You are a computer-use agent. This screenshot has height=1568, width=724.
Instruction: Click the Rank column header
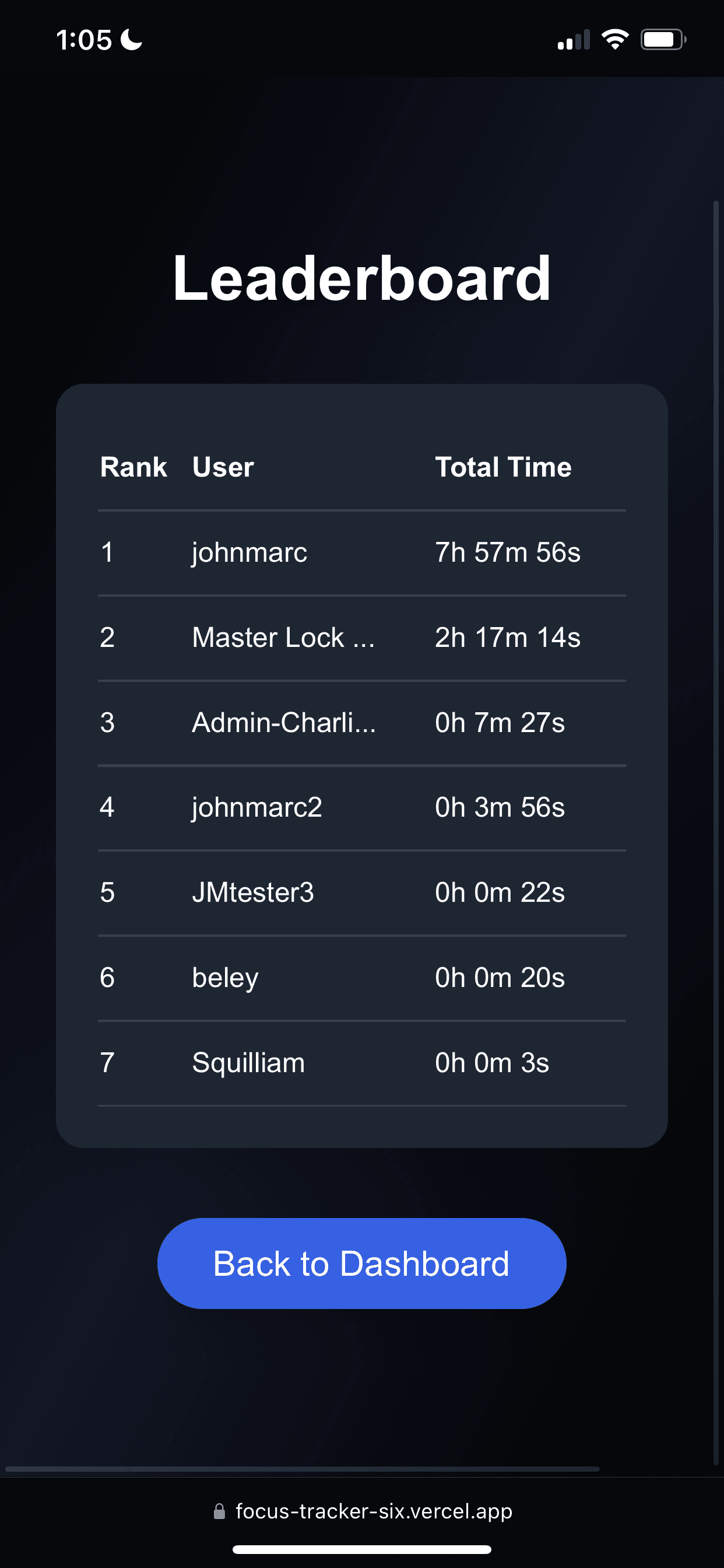coord(133,467)
